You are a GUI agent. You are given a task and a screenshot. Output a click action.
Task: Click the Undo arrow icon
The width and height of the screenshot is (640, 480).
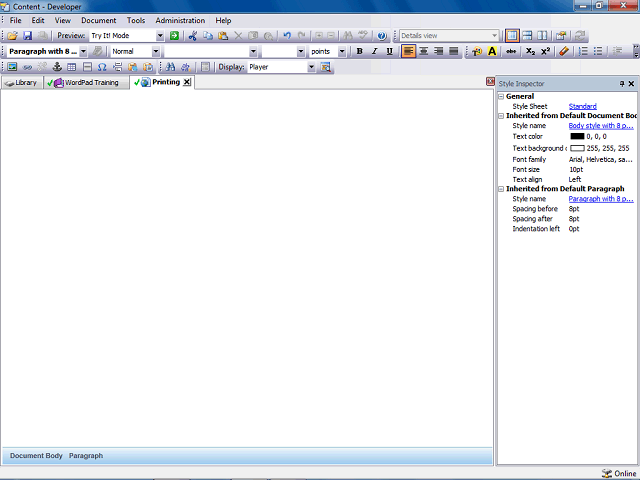(x=287, y=36)
